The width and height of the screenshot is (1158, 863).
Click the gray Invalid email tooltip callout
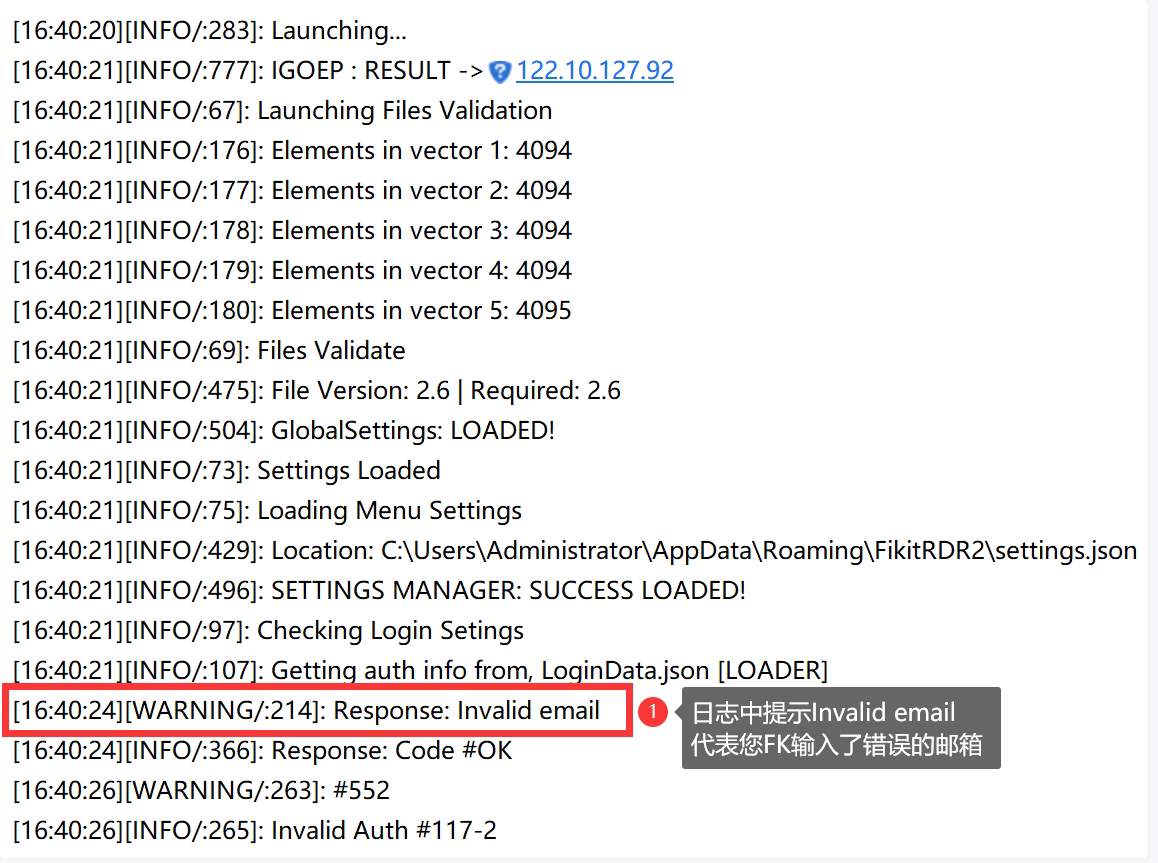(x=840, y=728)
